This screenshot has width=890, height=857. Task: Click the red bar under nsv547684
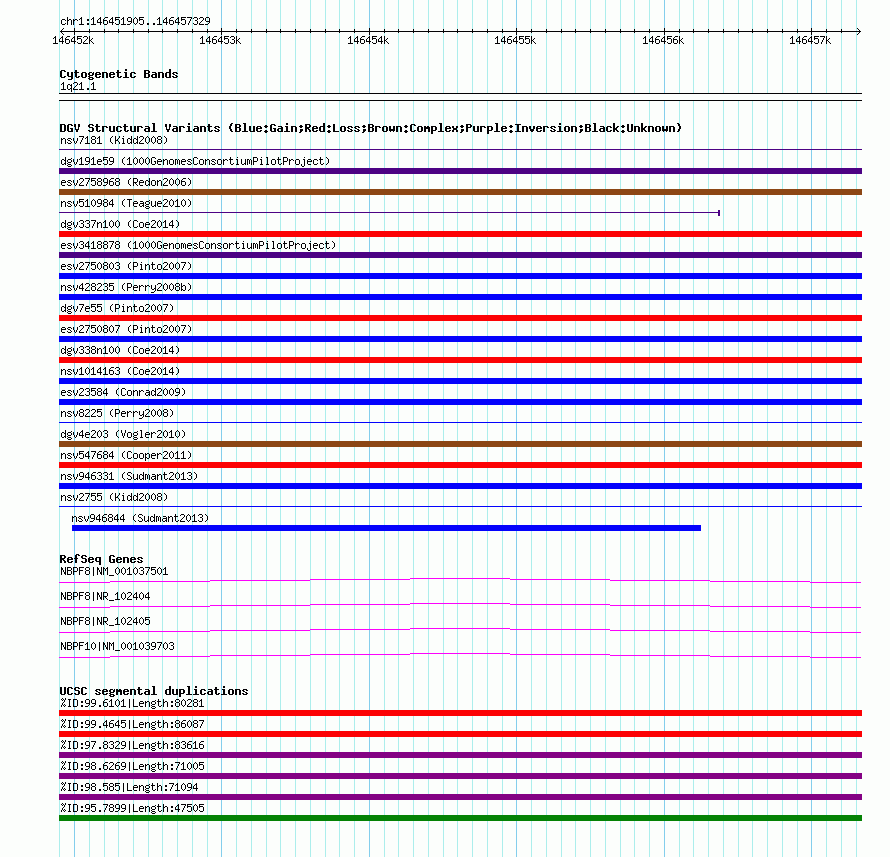click(460, 465)
